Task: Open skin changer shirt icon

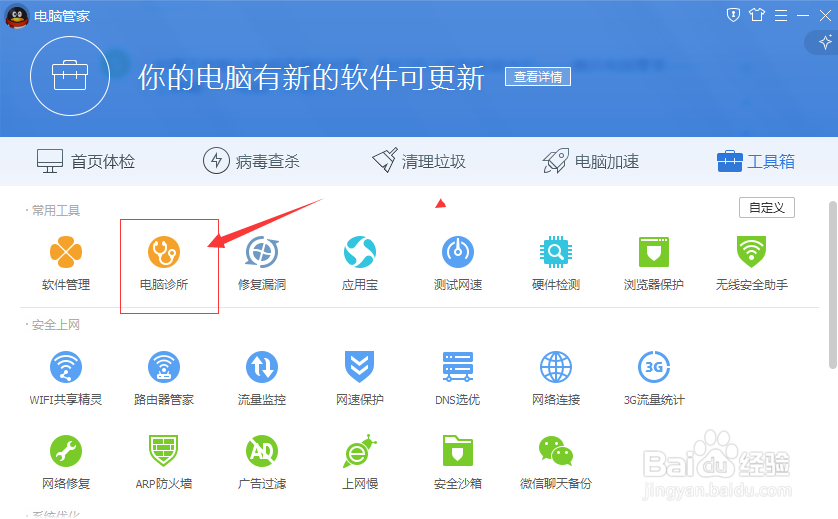Action: pos(757,15)
